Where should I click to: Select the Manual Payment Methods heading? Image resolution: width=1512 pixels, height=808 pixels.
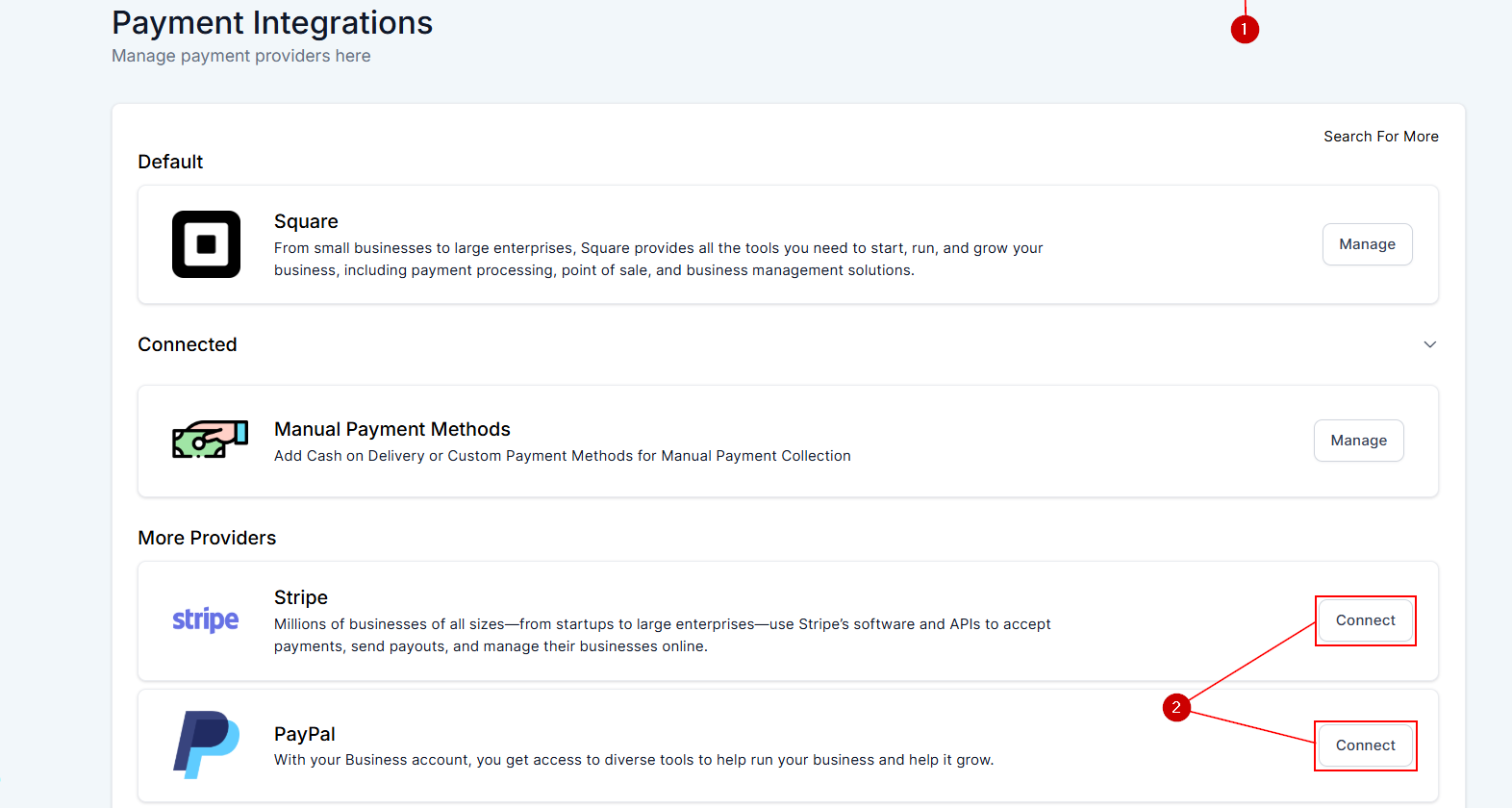(x=392, y=429)
